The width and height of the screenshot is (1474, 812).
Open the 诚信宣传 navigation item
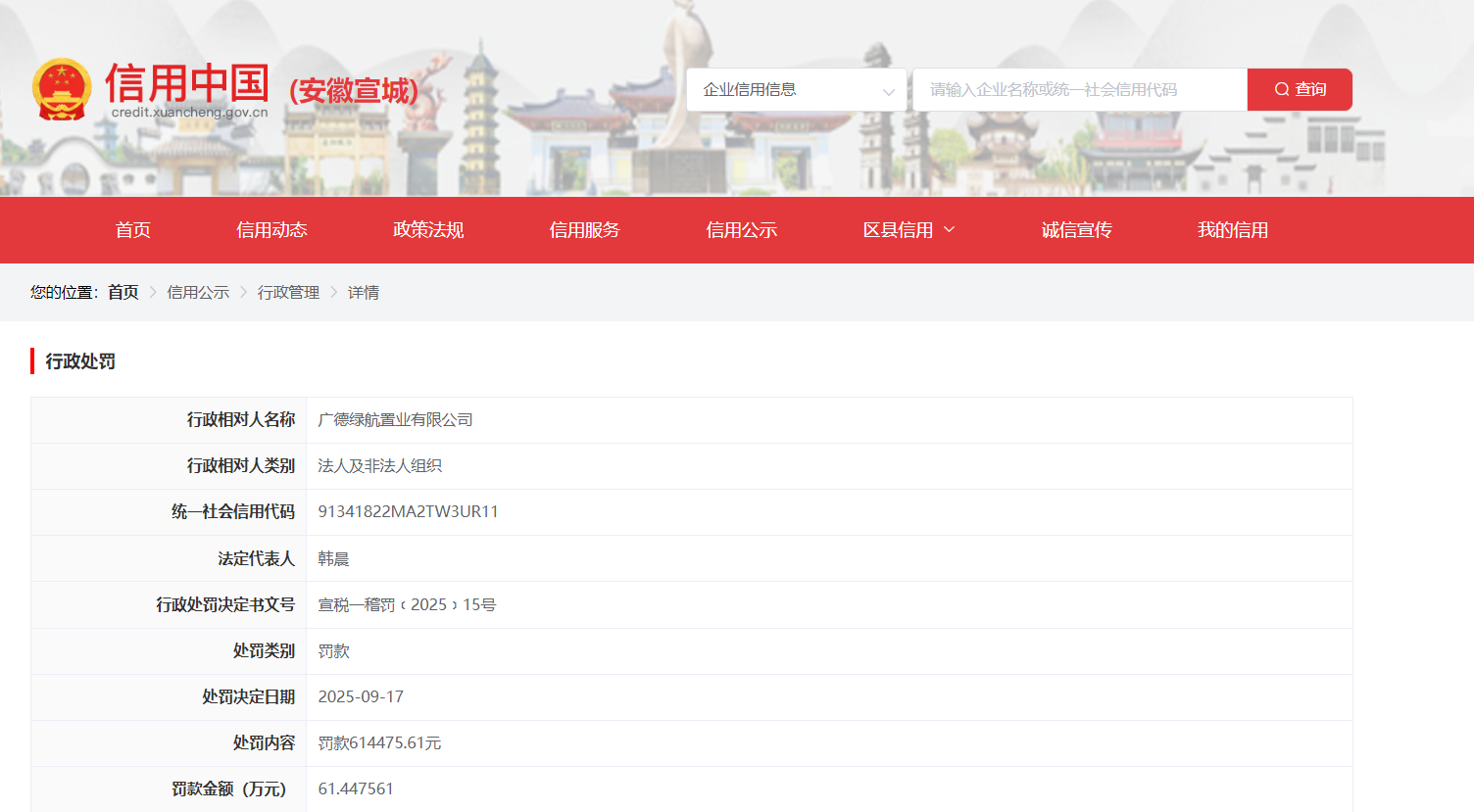1076,230
